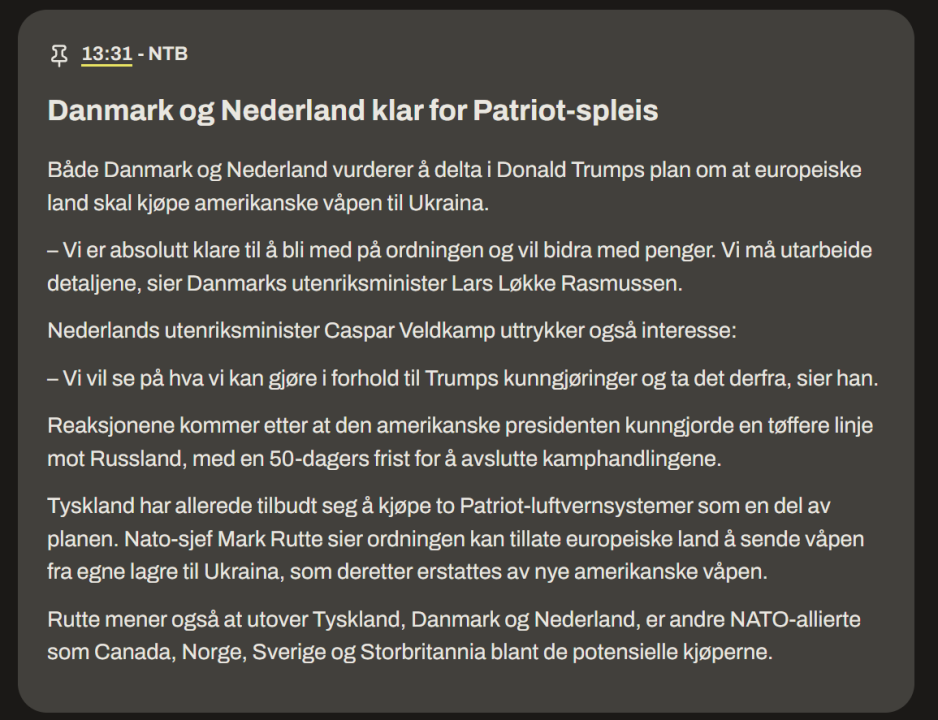Click the paragraph starting "Reaksjonene kommer etter"

point(459,441)
